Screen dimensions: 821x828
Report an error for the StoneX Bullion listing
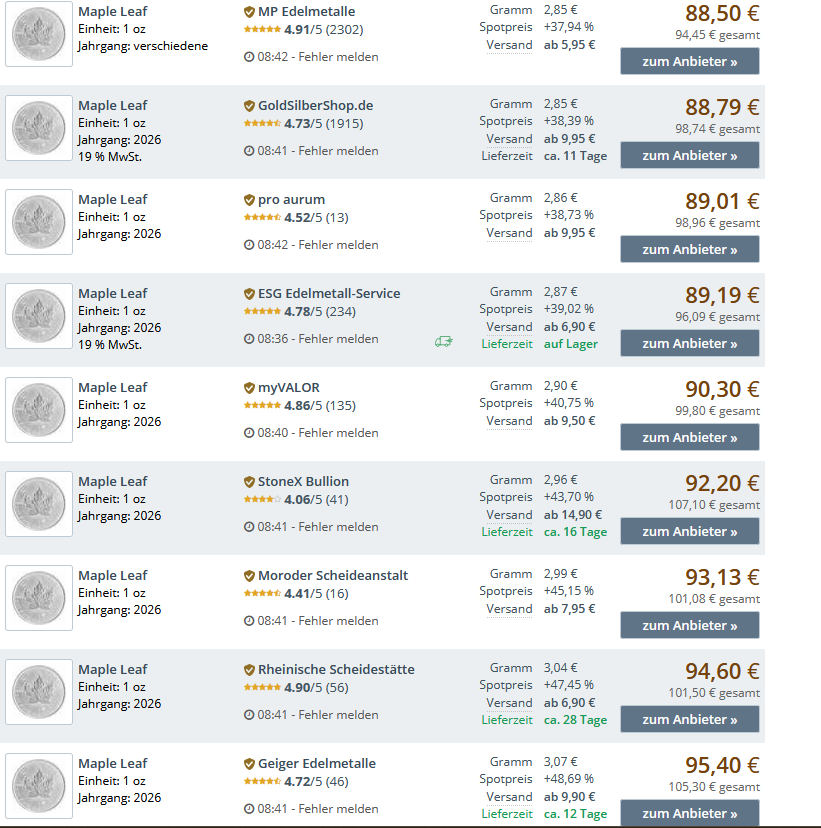pyautogui.click(x=338, y=527)
